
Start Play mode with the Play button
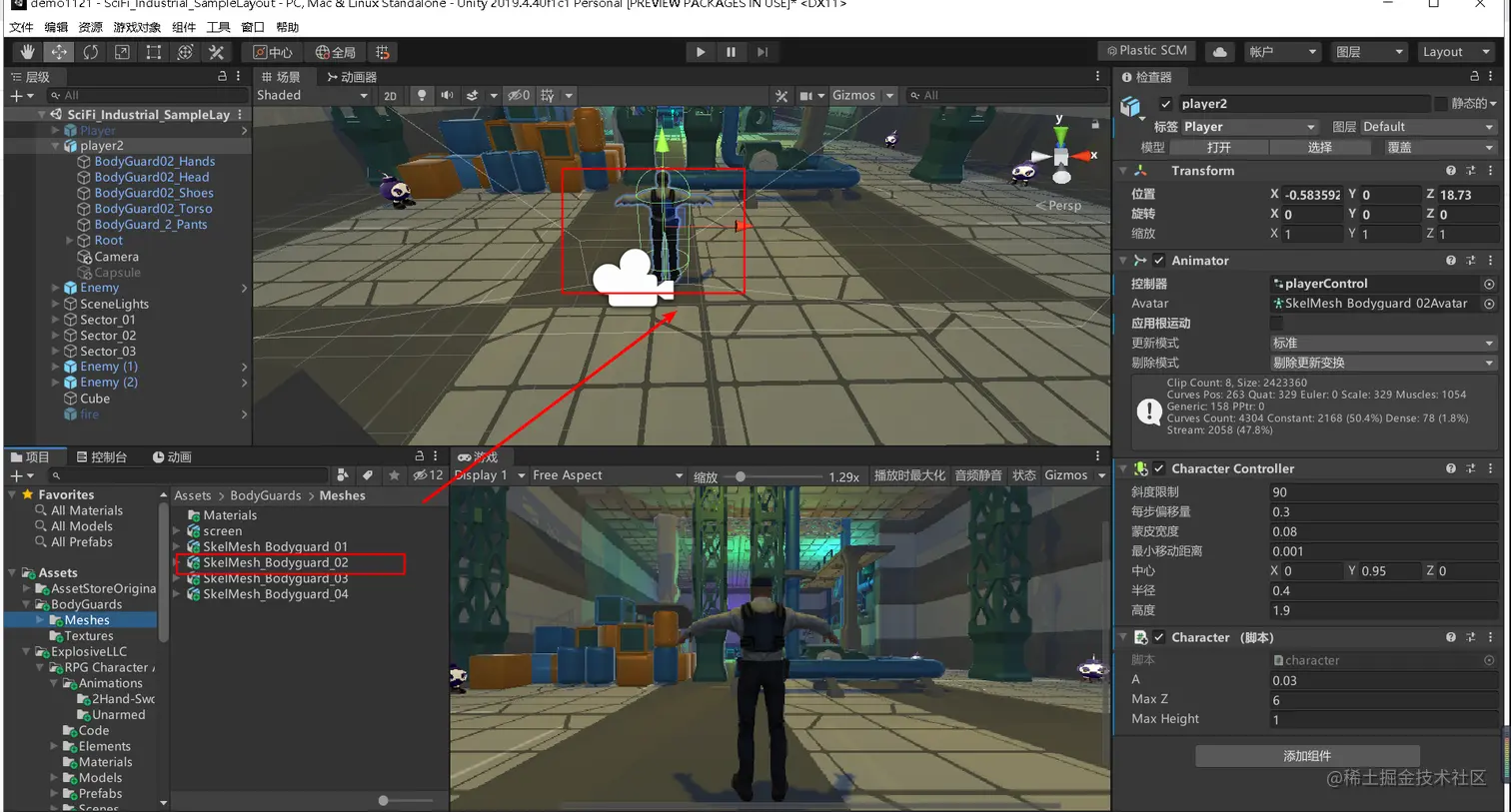[x=701, y=52]
